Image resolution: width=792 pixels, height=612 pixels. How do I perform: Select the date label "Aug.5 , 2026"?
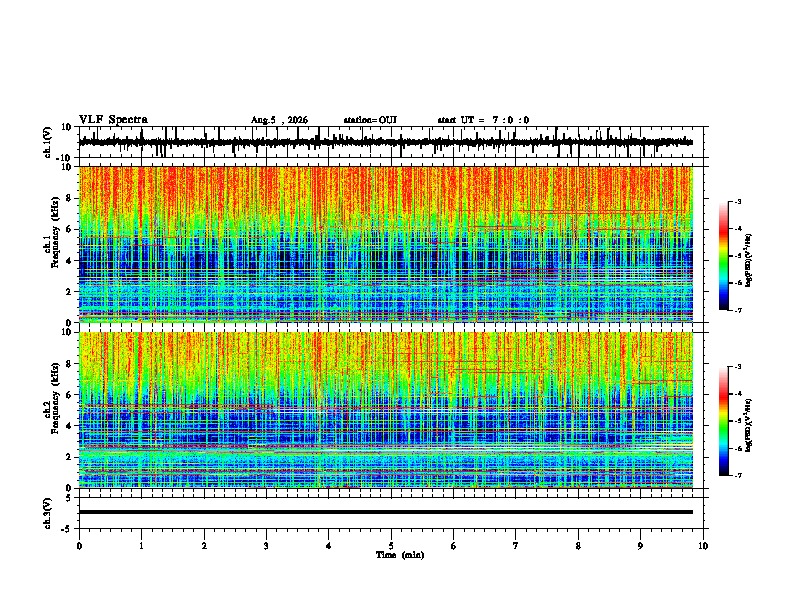(x=279, y=120)
